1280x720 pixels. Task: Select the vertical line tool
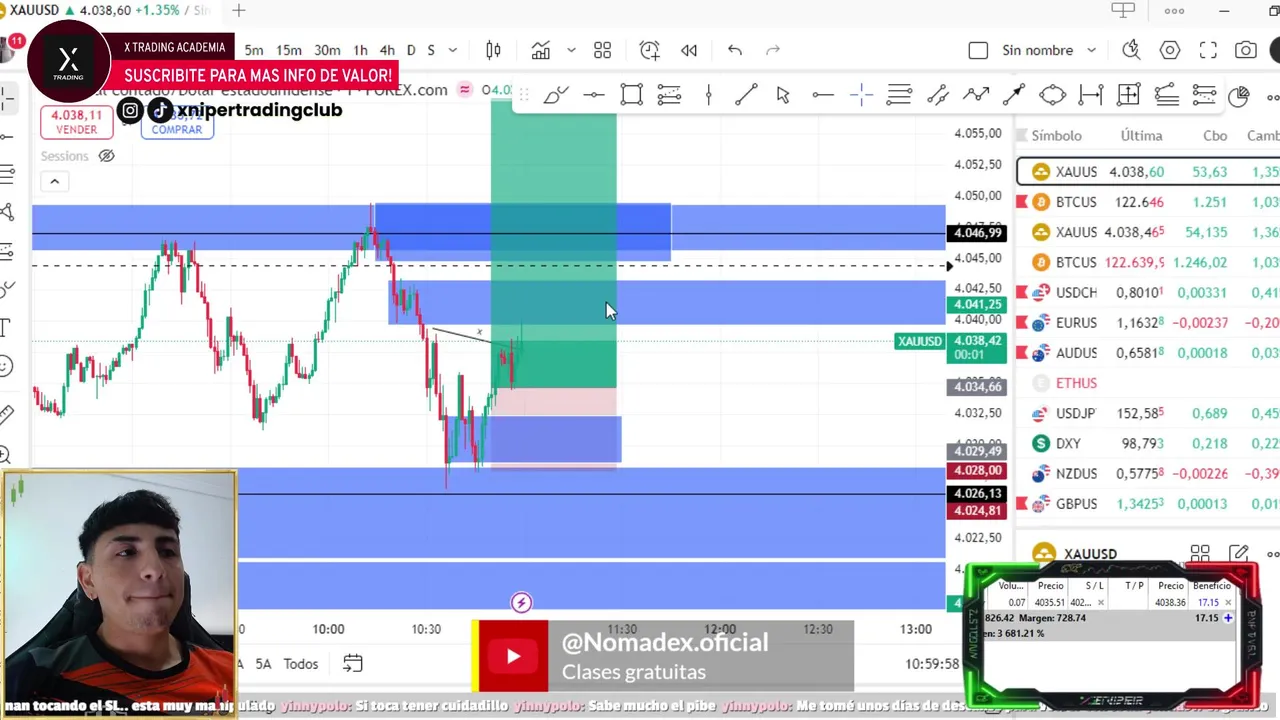[x=708, y=95]
